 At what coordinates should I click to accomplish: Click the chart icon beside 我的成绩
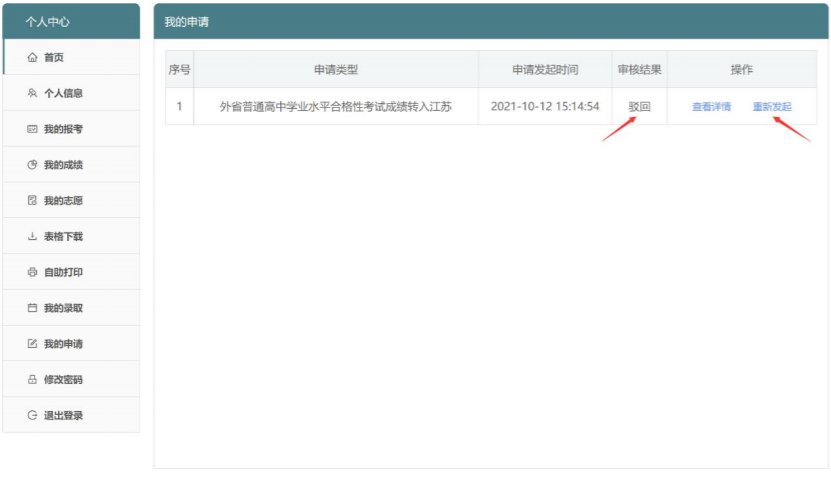coord(32,165)
